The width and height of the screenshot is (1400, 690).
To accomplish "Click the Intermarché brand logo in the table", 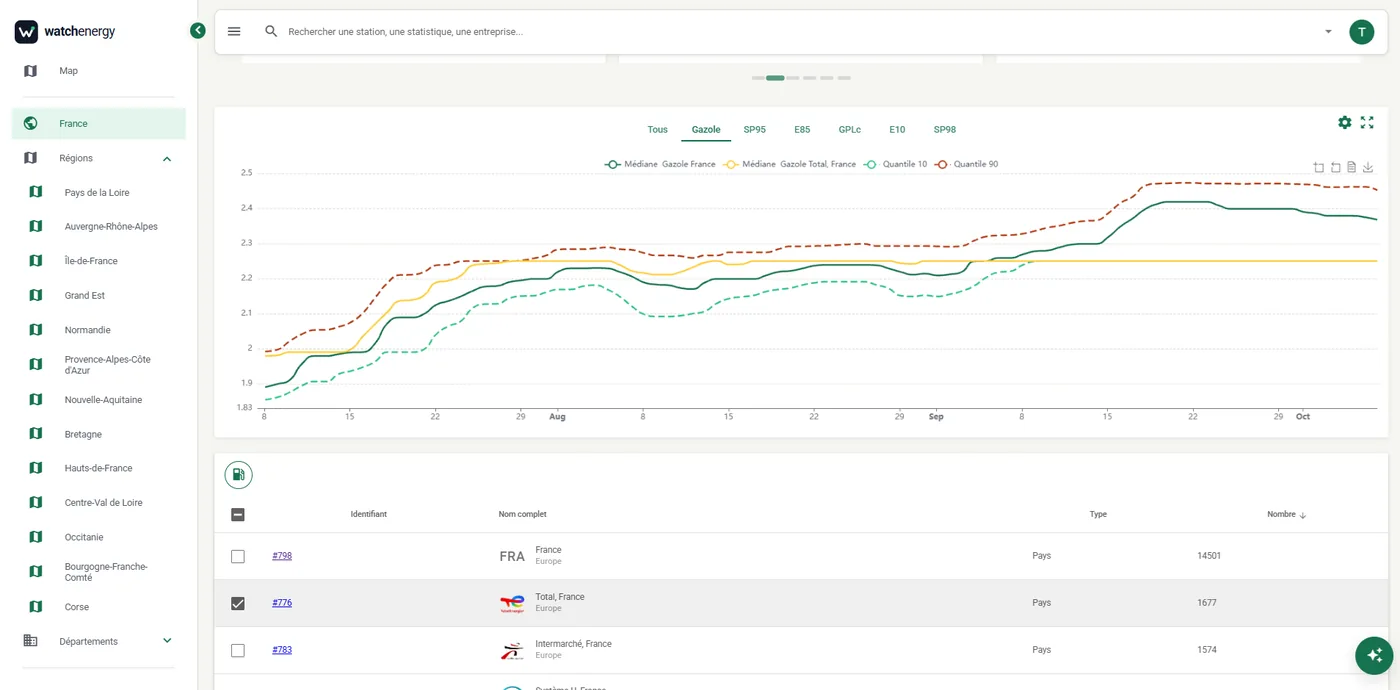I will click(512, 650).
